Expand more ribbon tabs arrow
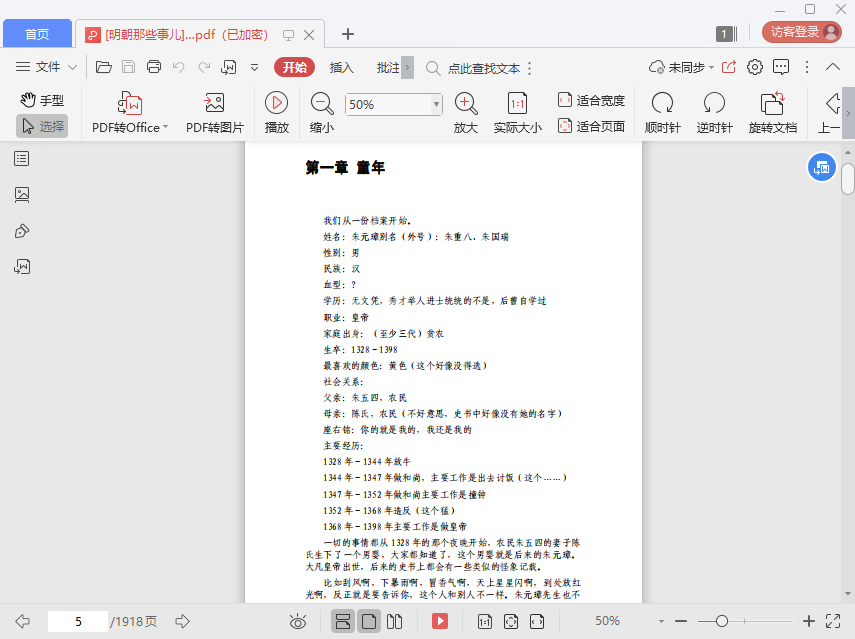The height and width of the screenshot is (639, 855). [407, 68]
